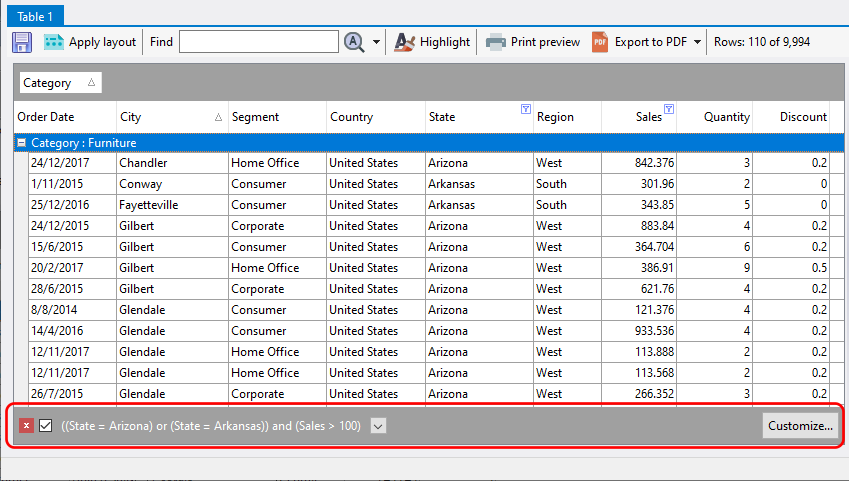Click inside the Find text field
The image size is (849, 481).
click(258, 42)
